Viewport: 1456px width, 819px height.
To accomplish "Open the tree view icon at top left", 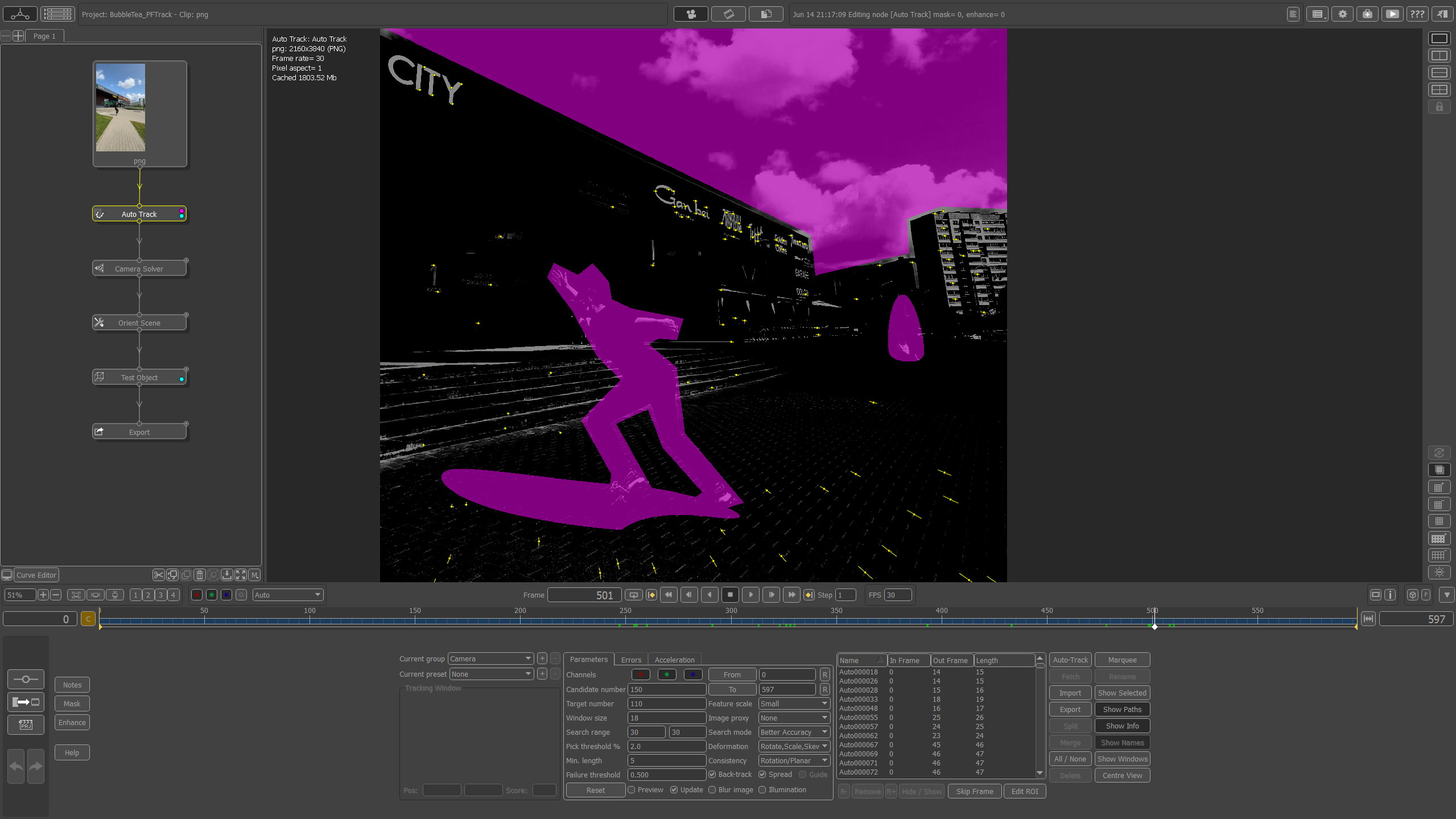I will pyautogui.click(x=20, y=14).
